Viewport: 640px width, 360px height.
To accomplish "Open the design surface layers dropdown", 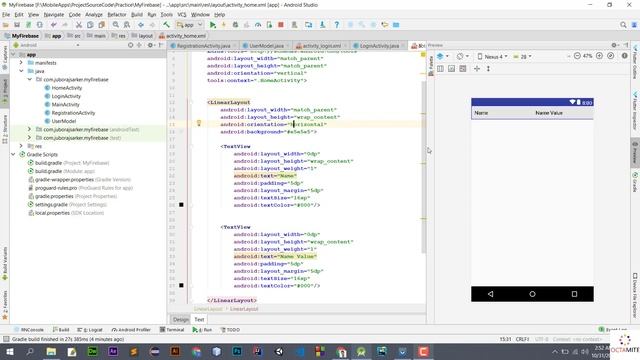I will pos(443,56).
